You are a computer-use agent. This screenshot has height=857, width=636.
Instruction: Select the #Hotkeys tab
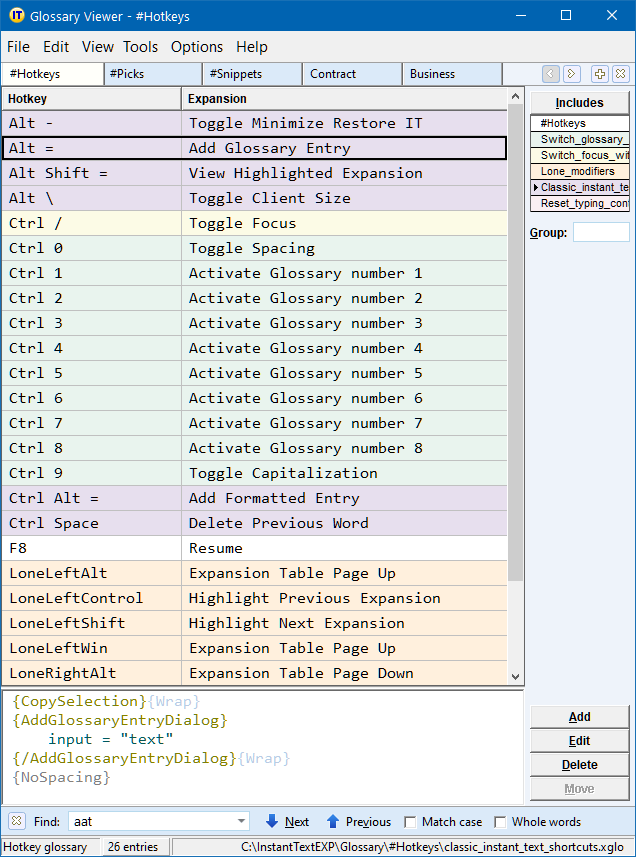[52, 74]
